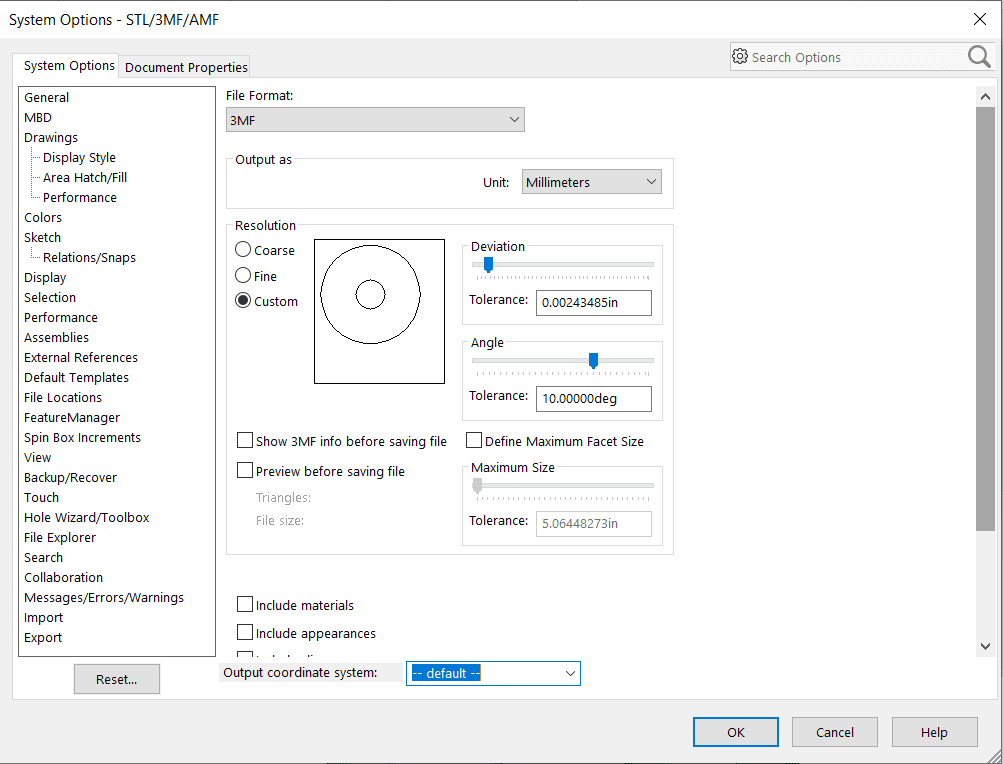Select Hole Wizard/Toolbox in the list
1003x764 pixels.
pos(86,517)
